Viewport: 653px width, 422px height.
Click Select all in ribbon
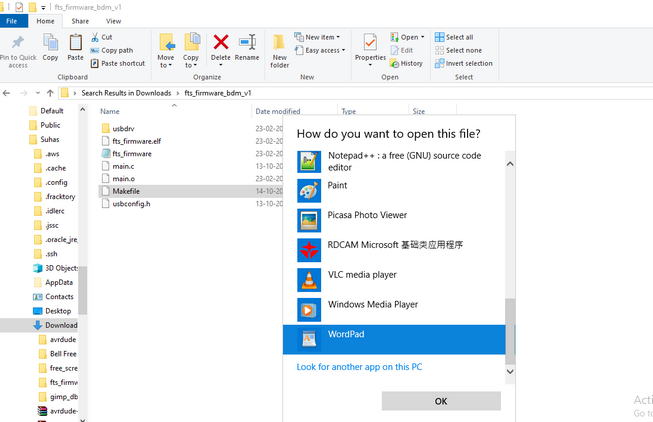(454, 37)
